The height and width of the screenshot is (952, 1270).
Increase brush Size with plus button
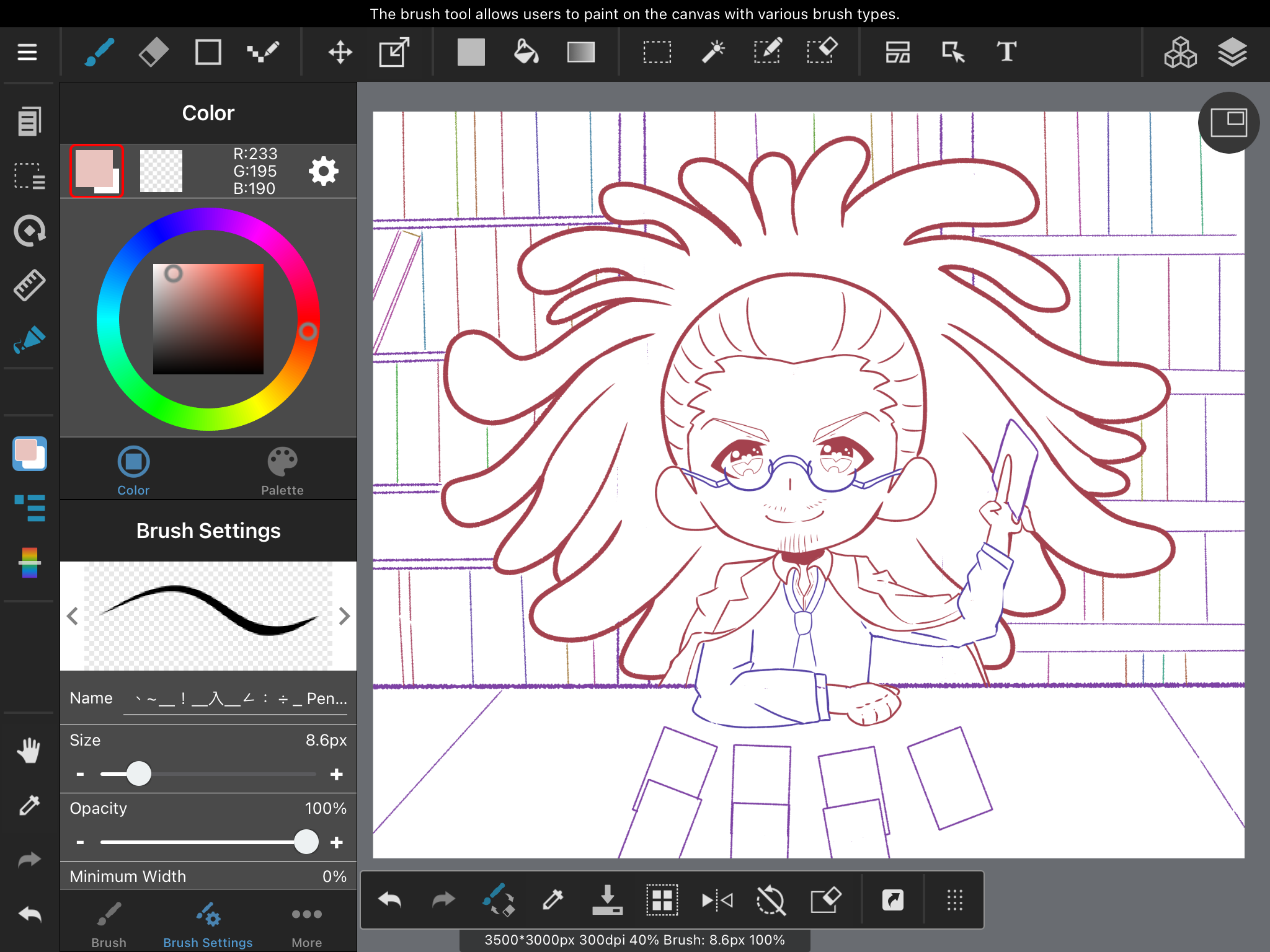pos(337,774)
